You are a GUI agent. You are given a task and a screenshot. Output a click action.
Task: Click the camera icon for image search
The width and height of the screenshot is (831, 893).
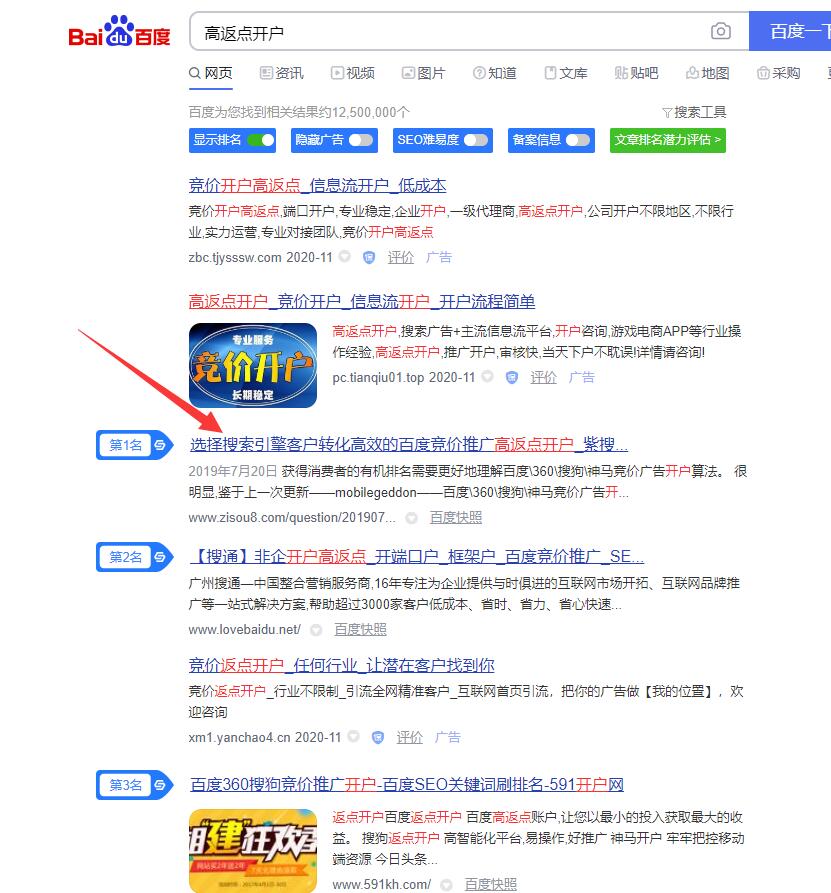720,32
